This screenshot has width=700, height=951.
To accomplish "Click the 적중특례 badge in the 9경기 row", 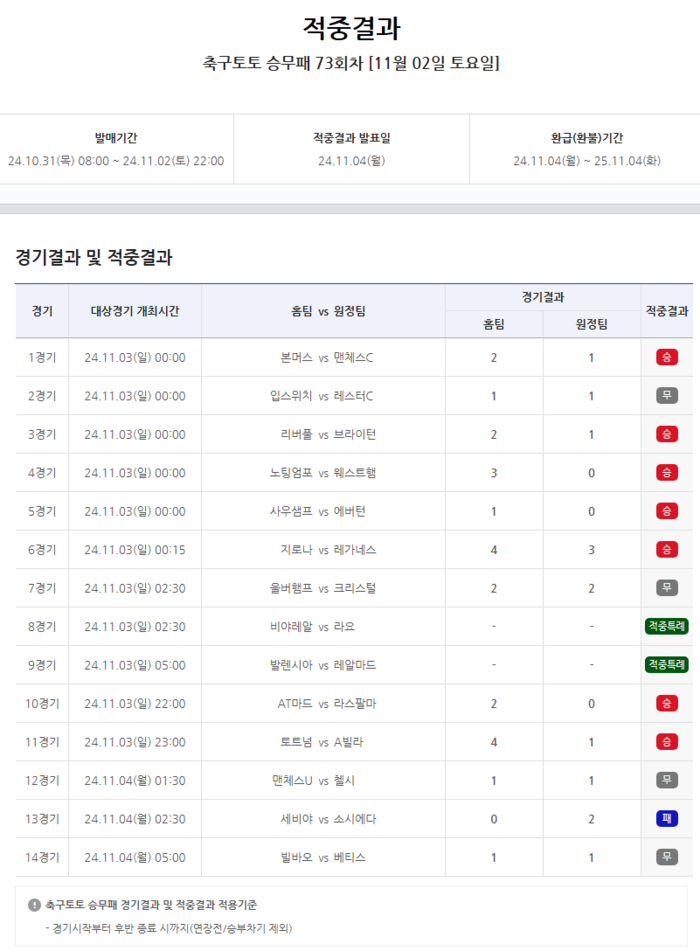I will click(x=666, y=665).
